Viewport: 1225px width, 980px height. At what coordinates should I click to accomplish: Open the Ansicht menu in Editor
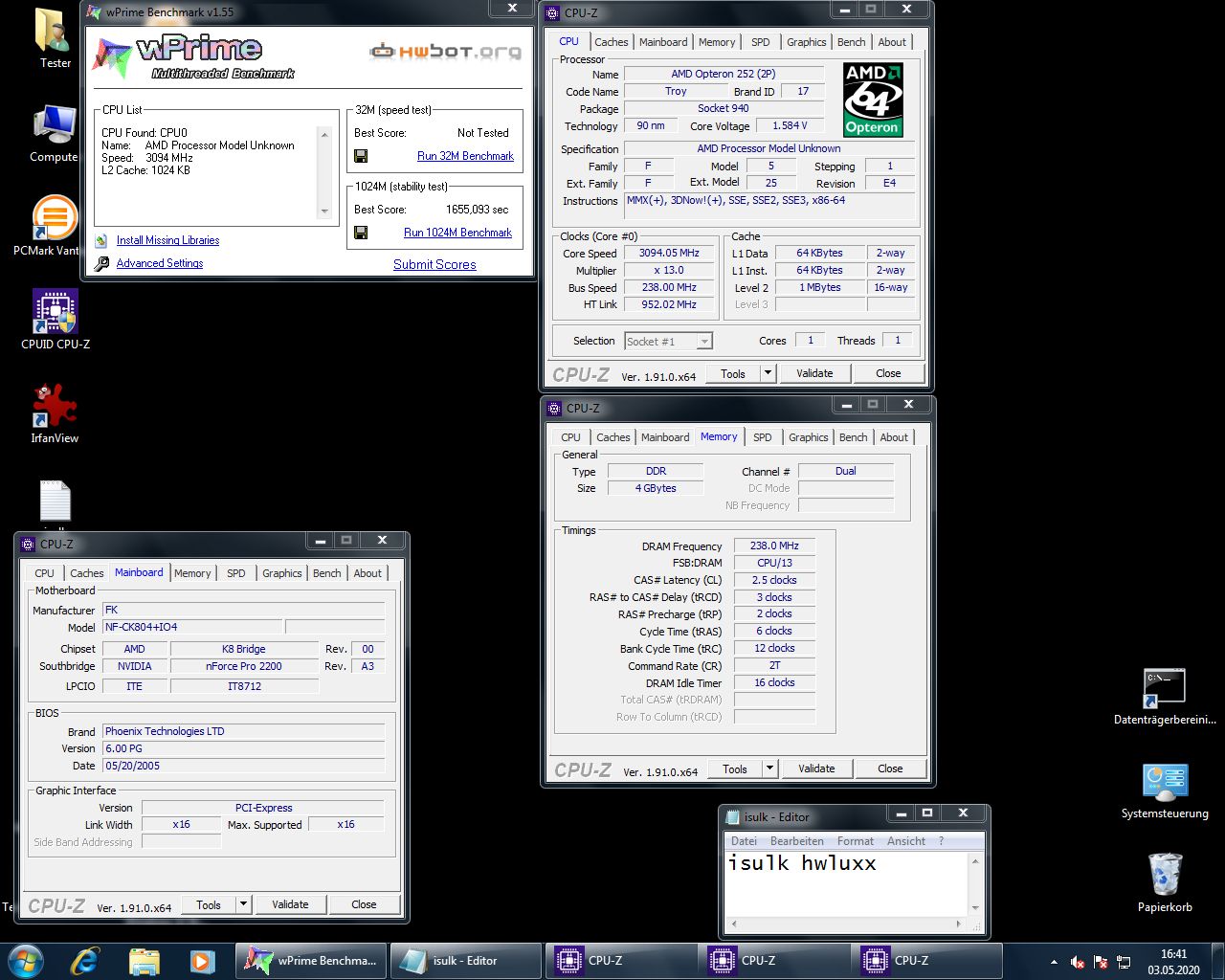pos(905,841)
